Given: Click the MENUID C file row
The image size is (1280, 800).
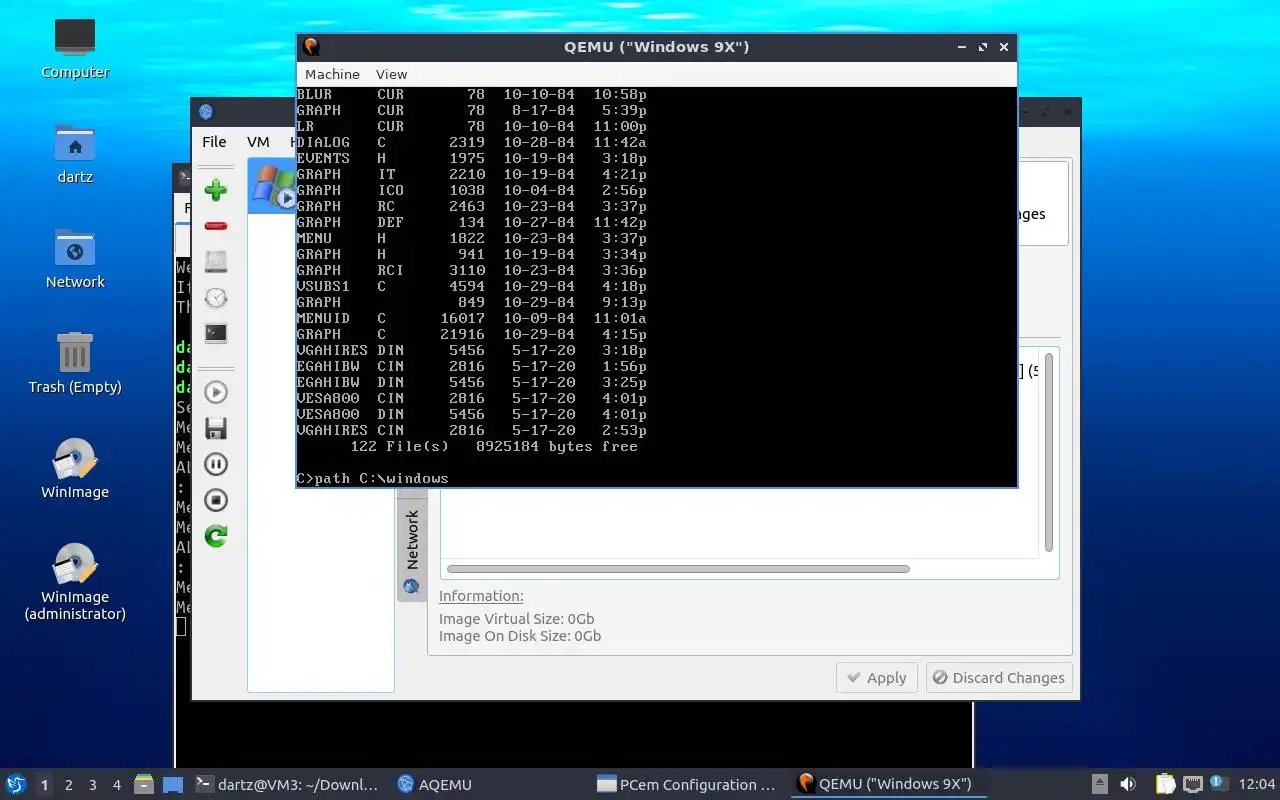Looking at the screenshot, I should pyautogui.click(x=472, y=318).
